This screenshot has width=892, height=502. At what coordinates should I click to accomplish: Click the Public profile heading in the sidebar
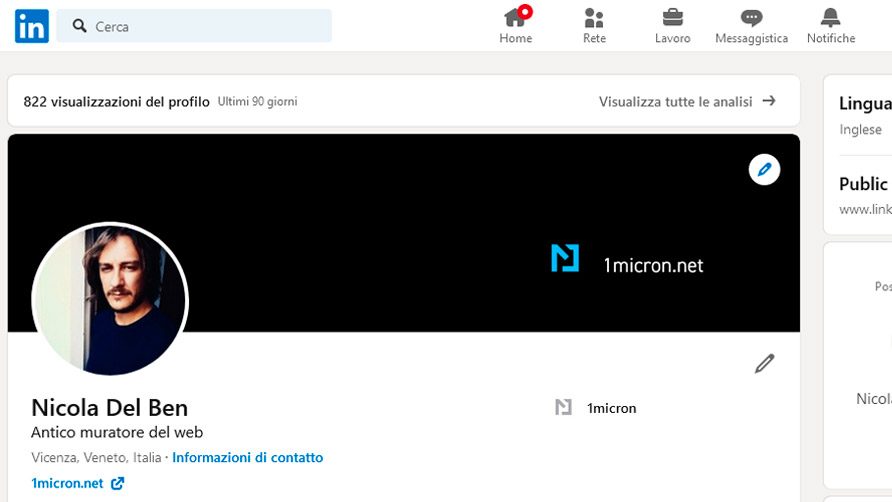click(x=864, y=184)
